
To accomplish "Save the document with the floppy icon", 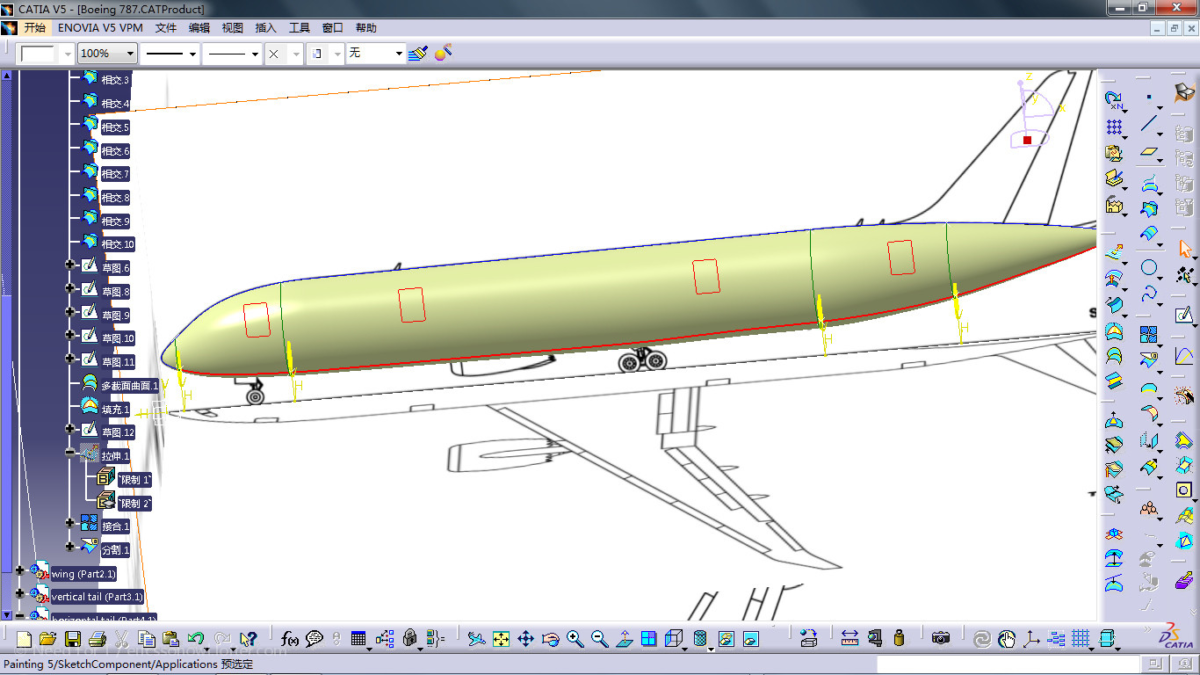I will point(72,639).
